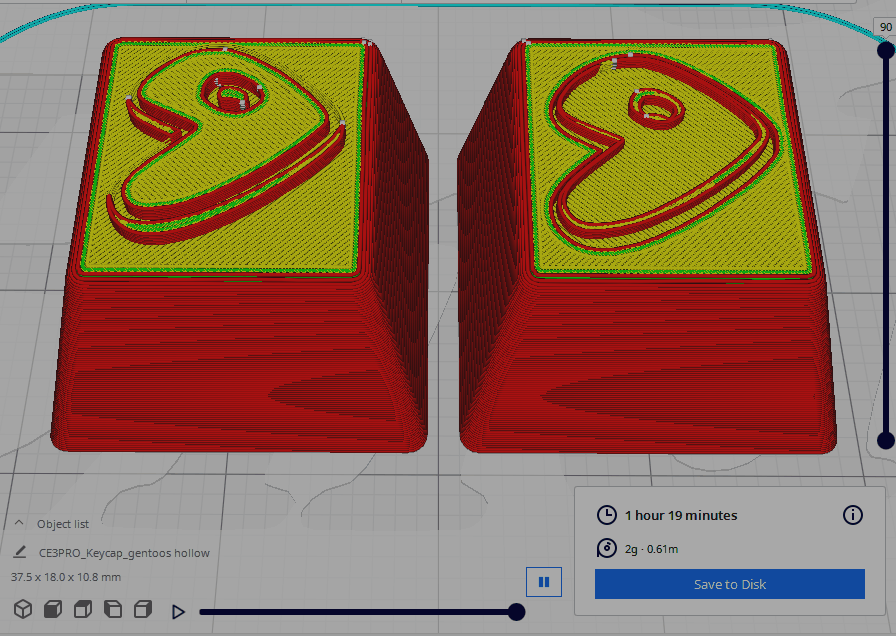896x636 pixels.
Task: Click dimensions text 37.5 x 18.0 x 10.8 mm
Action: tap(66, 577)
